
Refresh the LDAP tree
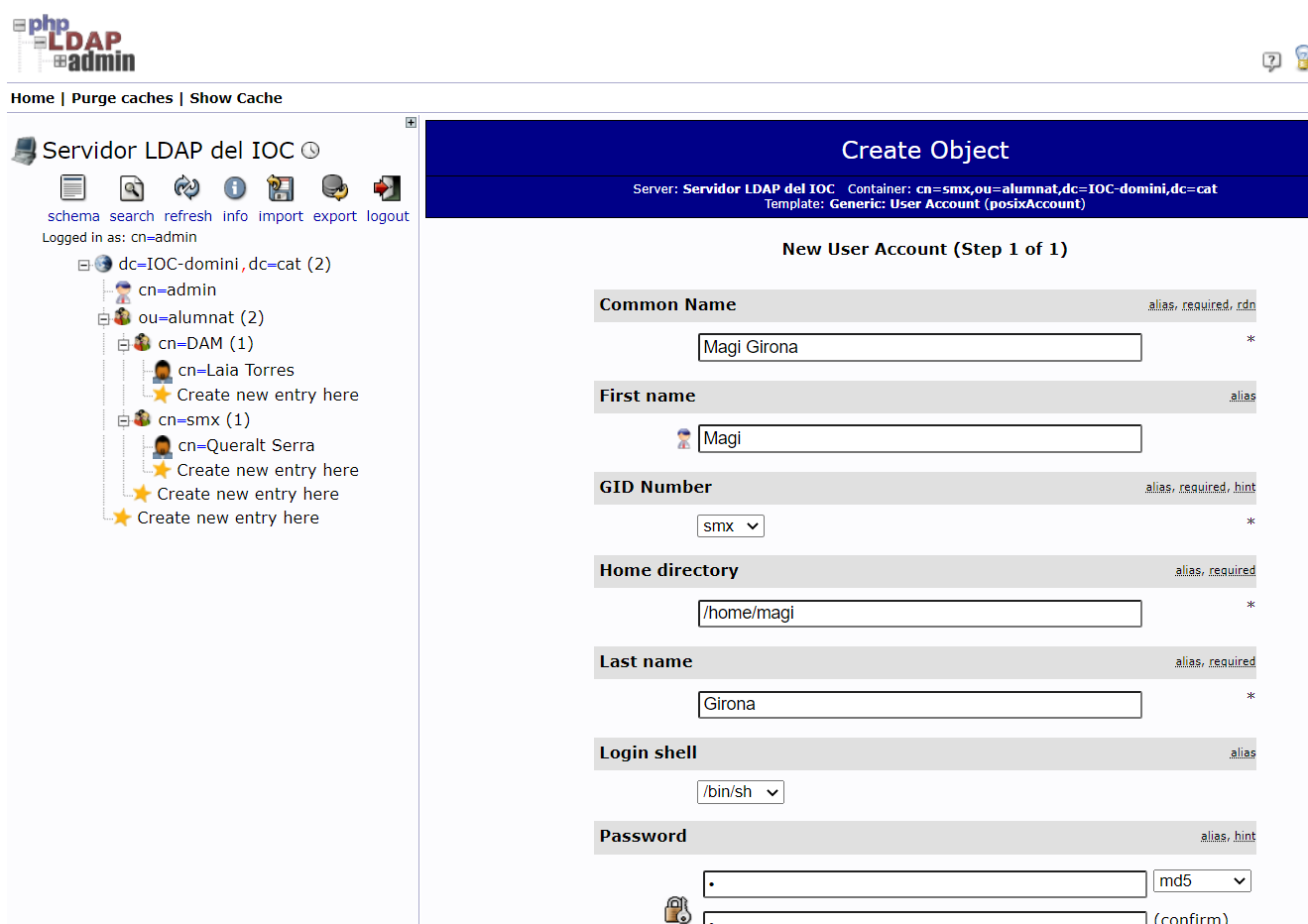click(186, 188)
